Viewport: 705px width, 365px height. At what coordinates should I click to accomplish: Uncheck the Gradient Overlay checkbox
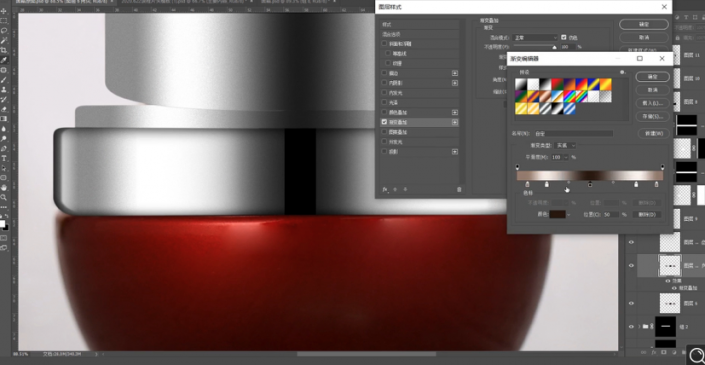pos(384,122)
